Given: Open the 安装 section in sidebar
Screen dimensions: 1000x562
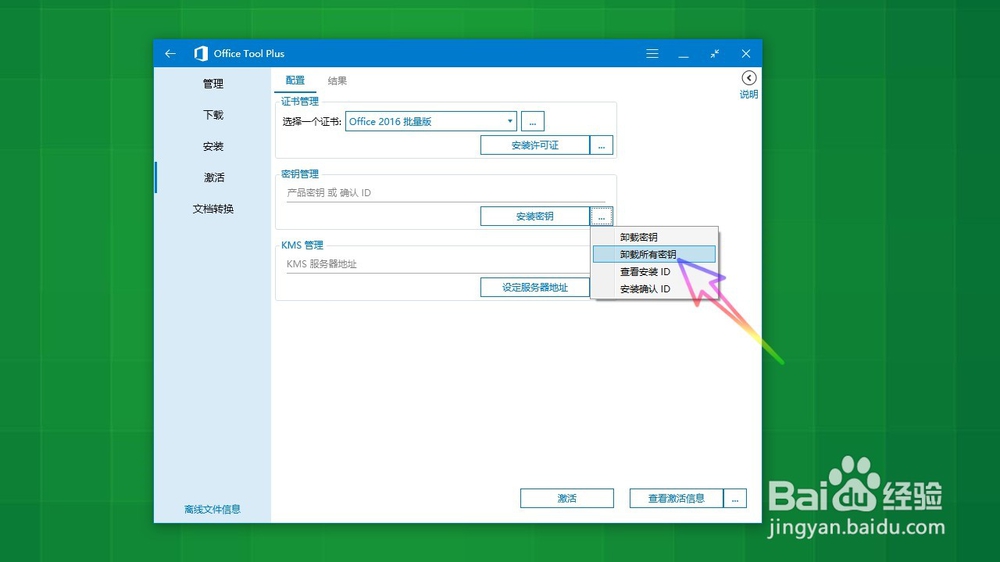Looking at the screenshot, I should click(213, 146).
